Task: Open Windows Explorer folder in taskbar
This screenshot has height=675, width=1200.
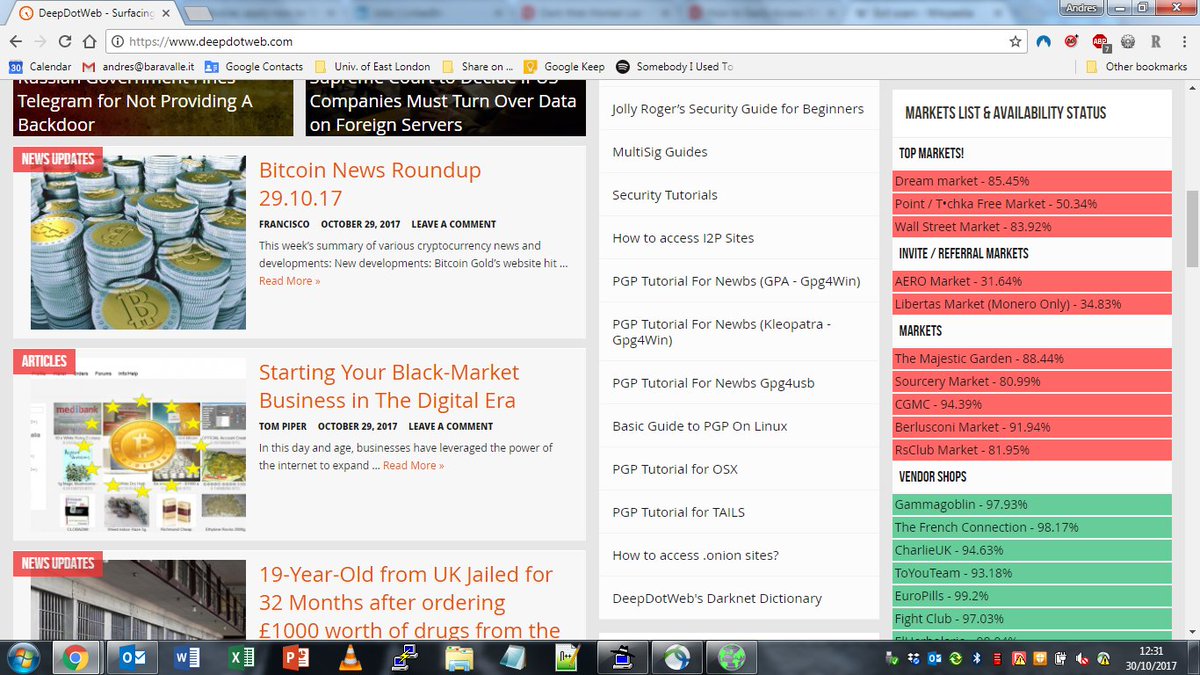Action: [x=460, y=658]
